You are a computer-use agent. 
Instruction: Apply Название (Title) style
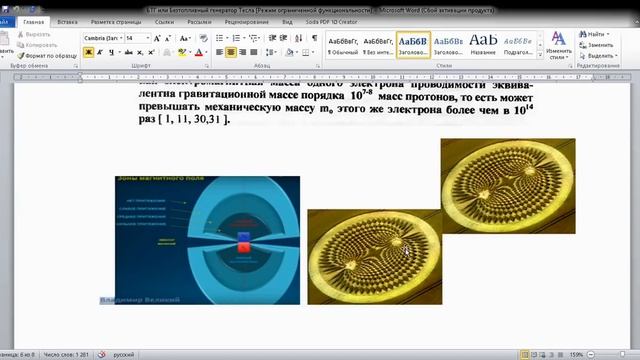[x=483, y=45]
